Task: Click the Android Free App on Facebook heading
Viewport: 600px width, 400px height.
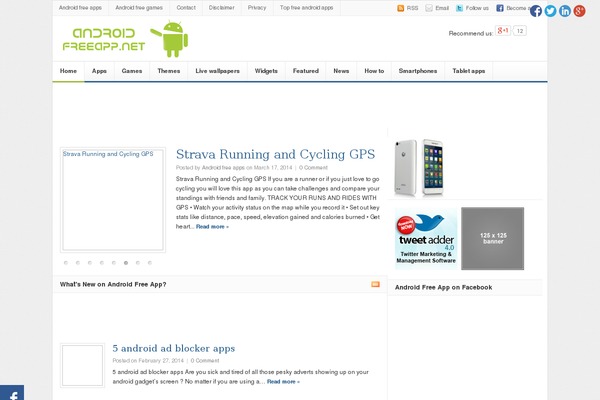Action: click(x=443, y=287)
